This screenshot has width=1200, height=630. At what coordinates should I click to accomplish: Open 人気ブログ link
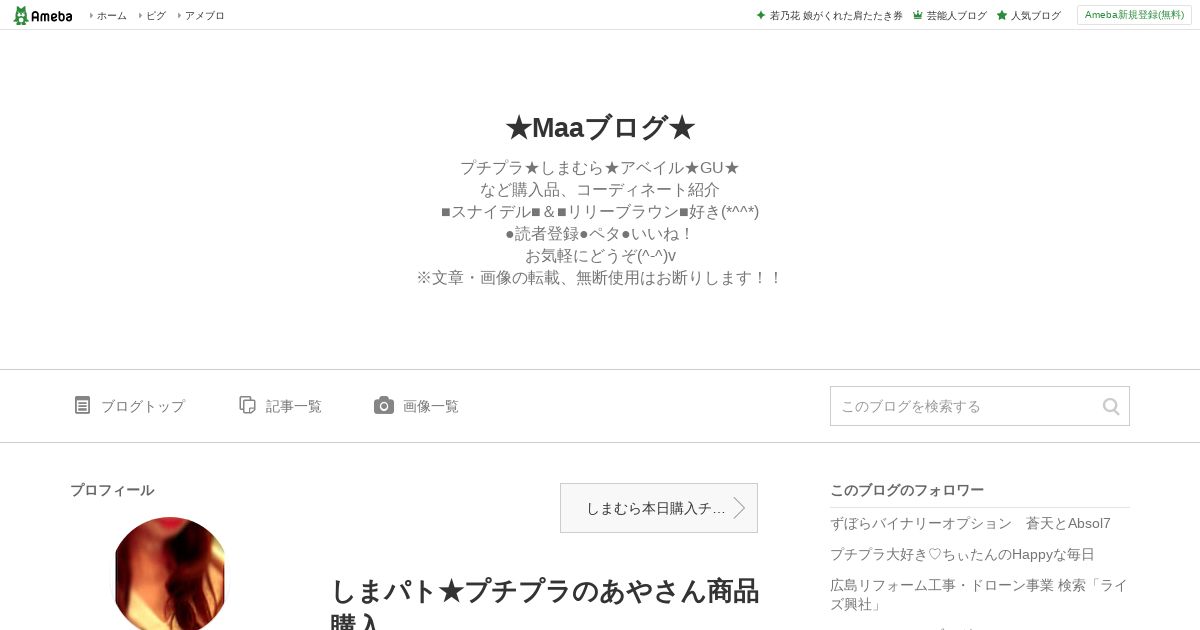(x=1035, y=16)
